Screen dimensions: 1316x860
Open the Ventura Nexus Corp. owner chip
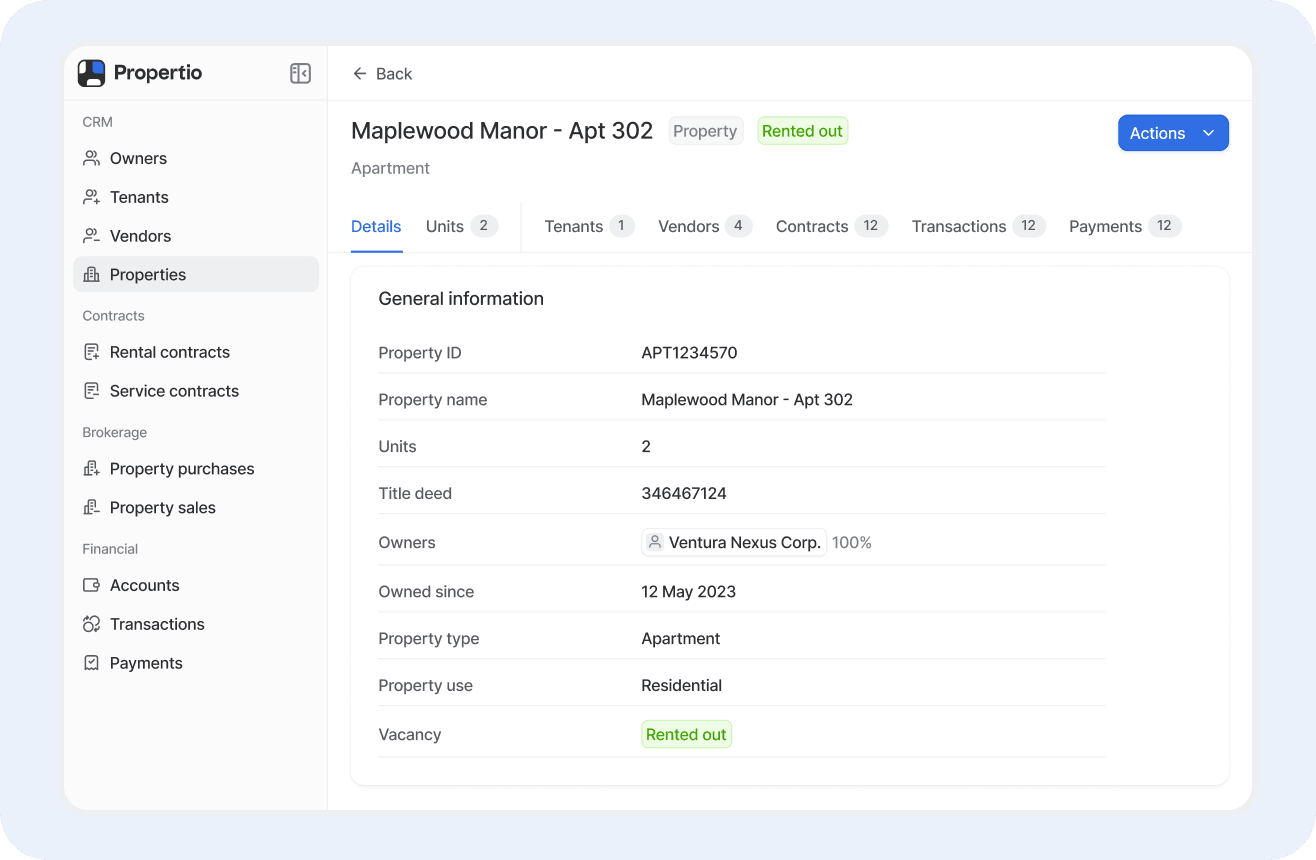734,542
